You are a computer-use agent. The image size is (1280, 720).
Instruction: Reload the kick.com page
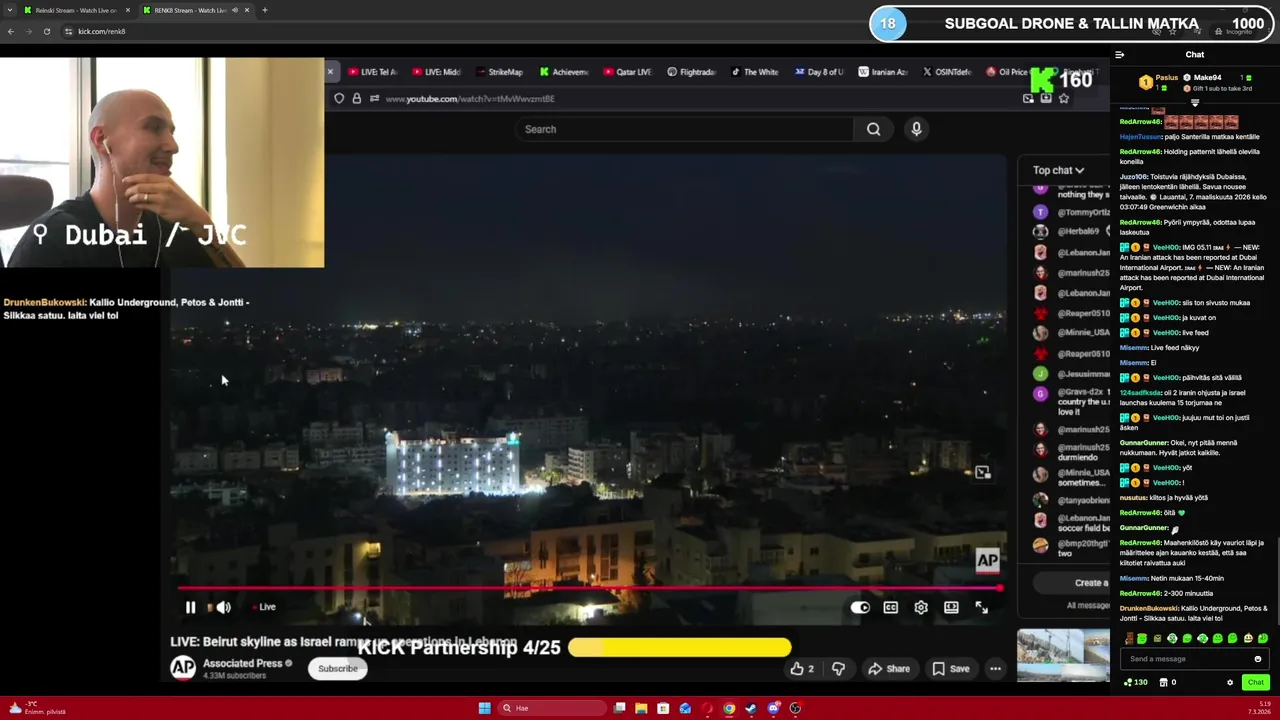click(x=46, y=31)
